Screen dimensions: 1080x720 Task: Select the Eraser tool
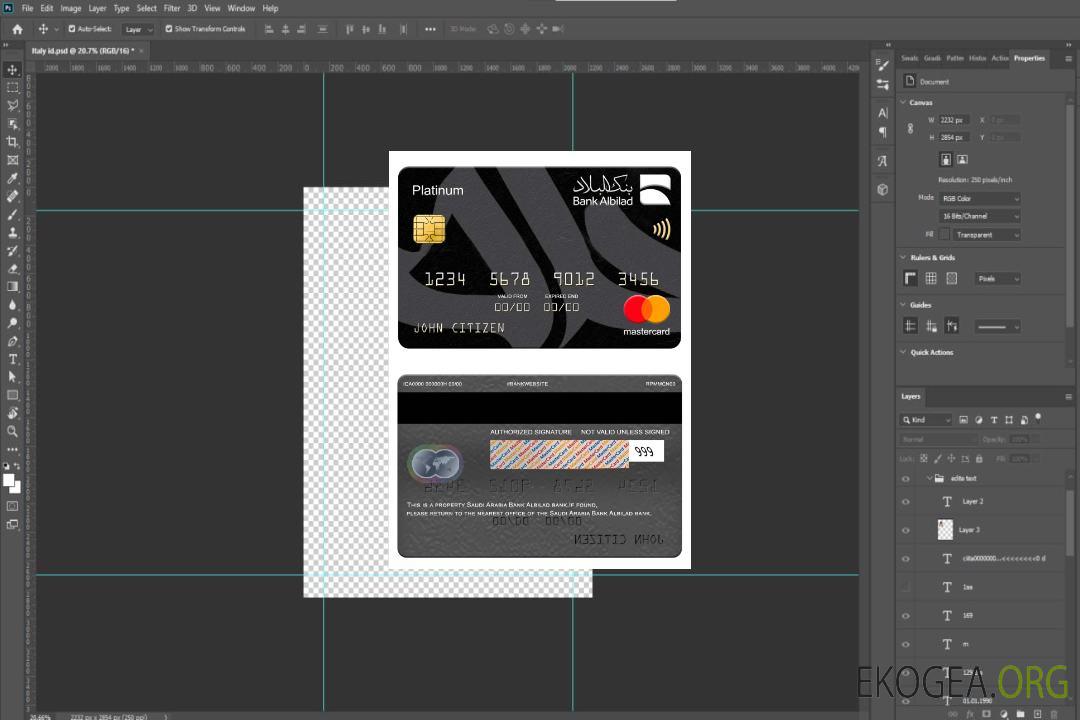pos(12,269)
